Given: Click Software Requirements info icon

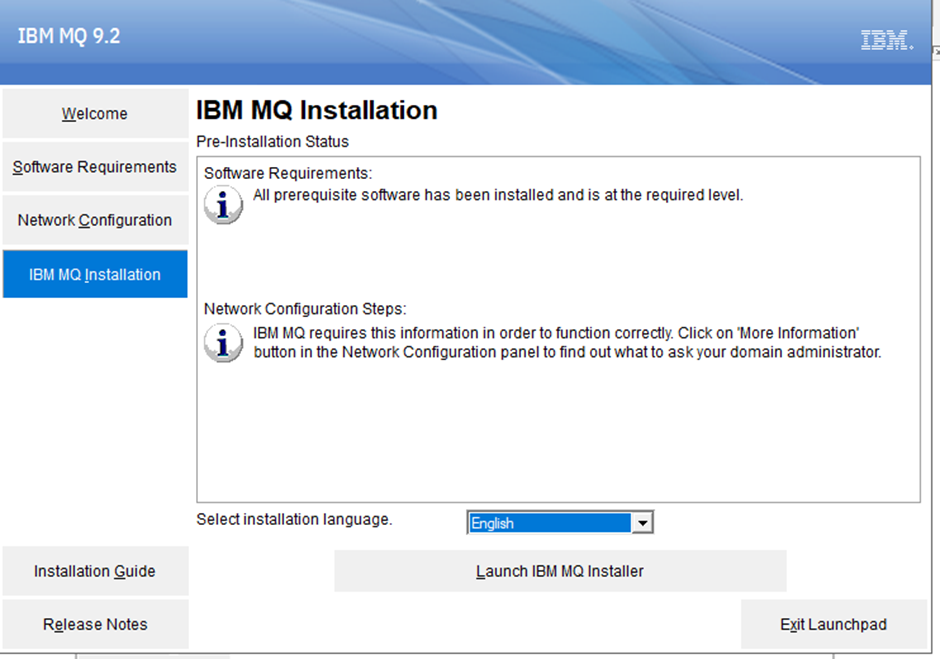Looking at the screenshot, I should 223,204.
